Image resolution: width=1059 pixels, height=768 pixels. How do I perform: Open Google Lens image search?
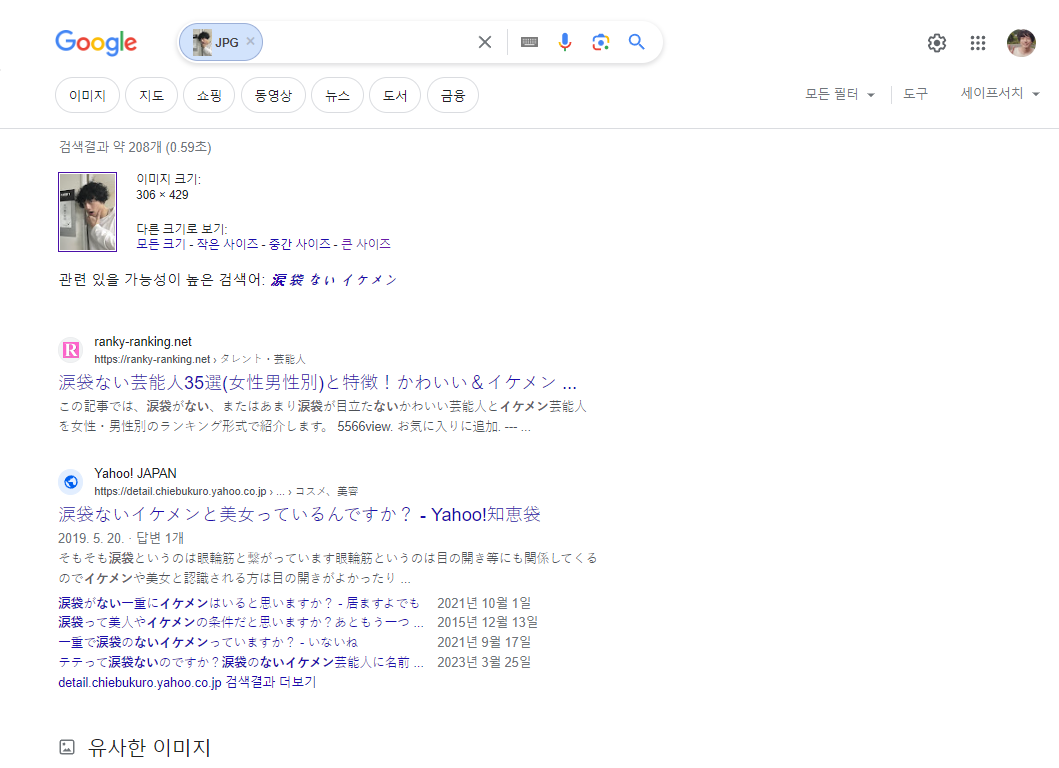(600, 42)
